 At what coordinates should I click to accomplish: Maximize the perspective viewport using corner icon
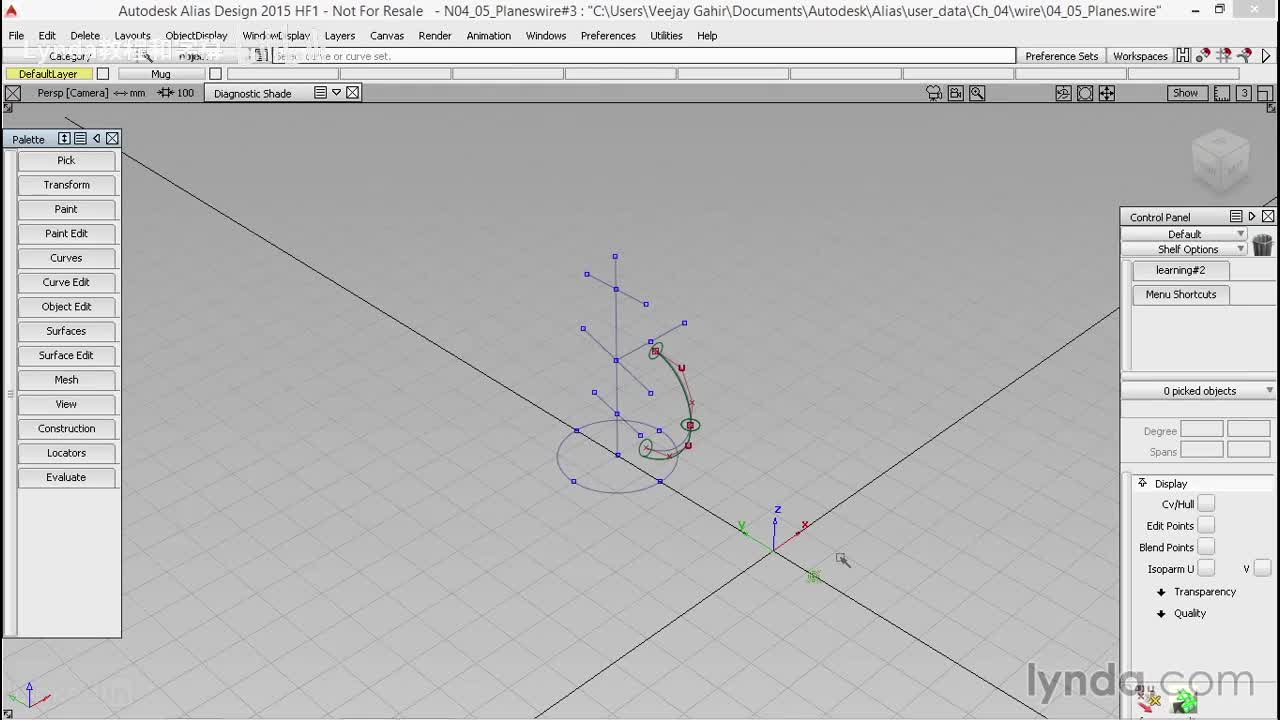pos(1265,93)
